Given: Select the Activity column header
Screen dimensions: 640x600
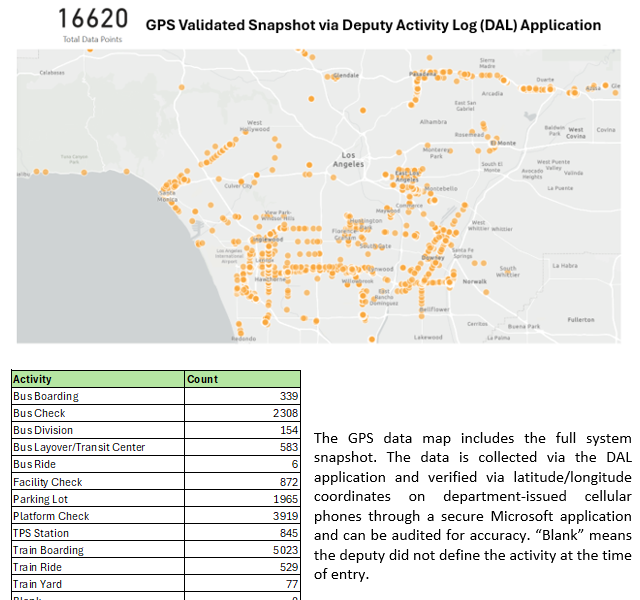Looking at the screenshot, I should tap(32, 379).
